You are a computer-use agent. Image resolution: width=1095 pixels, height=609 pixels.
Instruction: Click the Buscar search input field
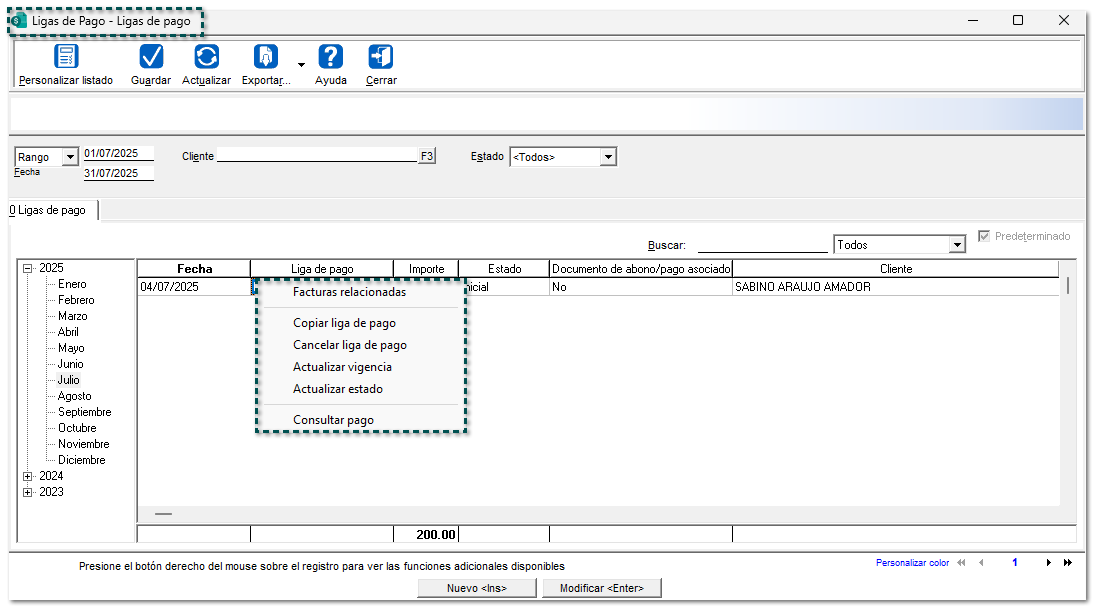click(762, 245)
